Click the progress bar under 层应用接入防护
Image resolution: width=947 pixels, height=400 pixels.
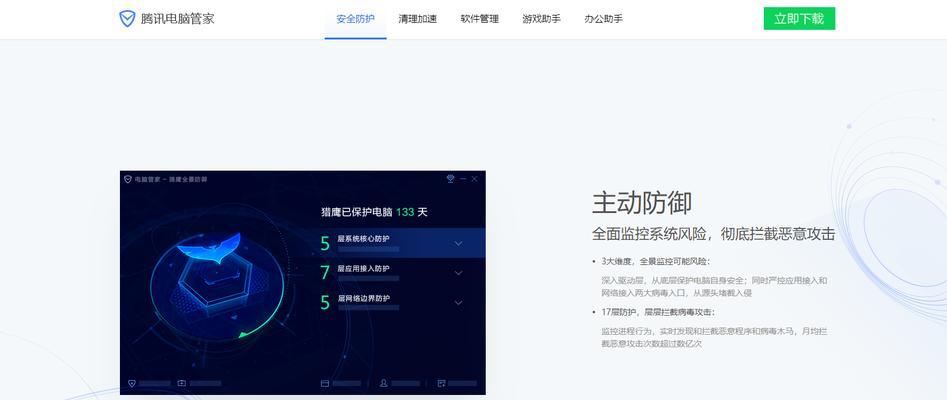tap(368, 278)
